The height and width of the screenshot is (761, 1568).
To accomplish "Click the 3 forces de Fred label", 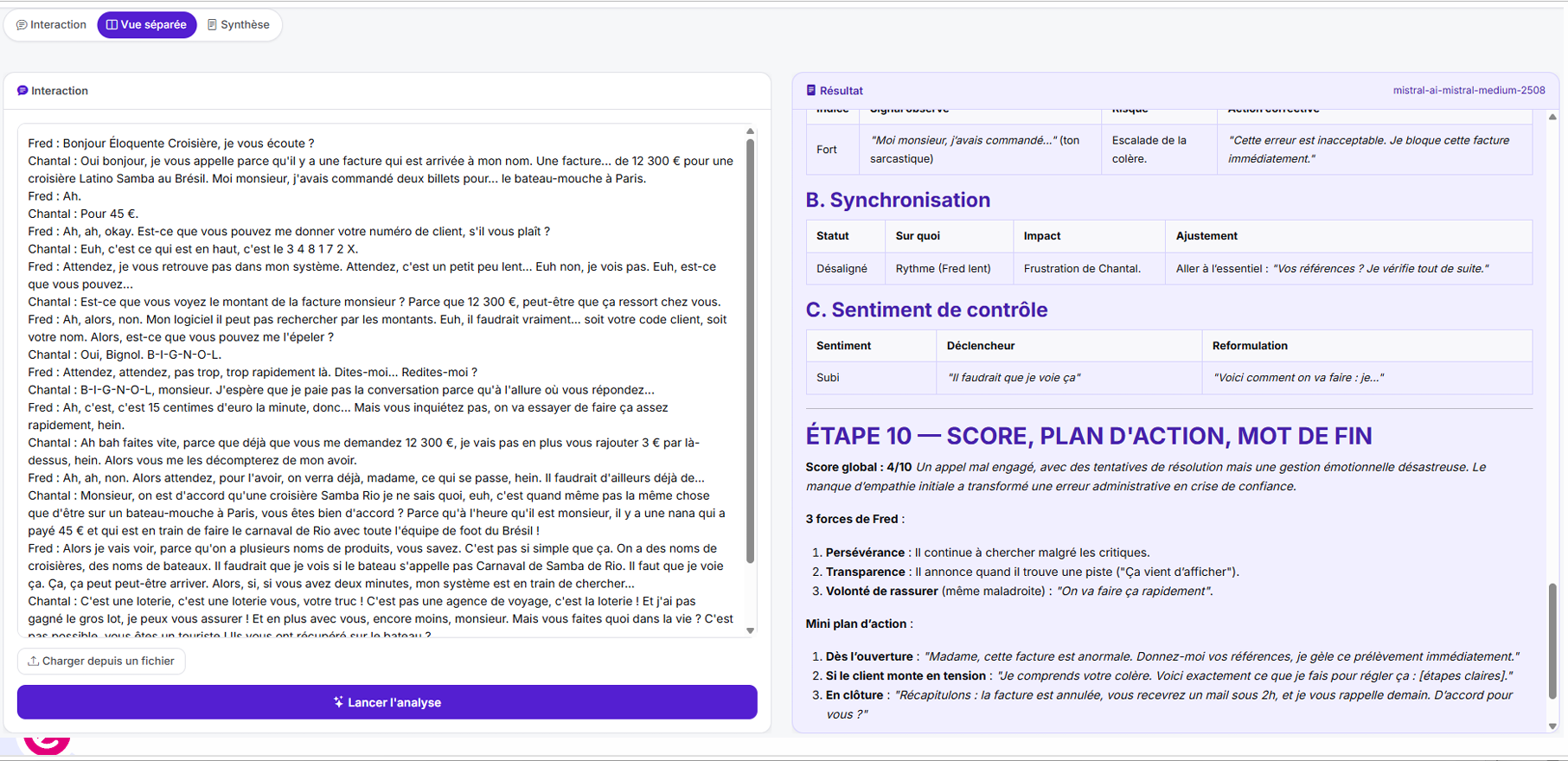I will (x=854, y=519).
